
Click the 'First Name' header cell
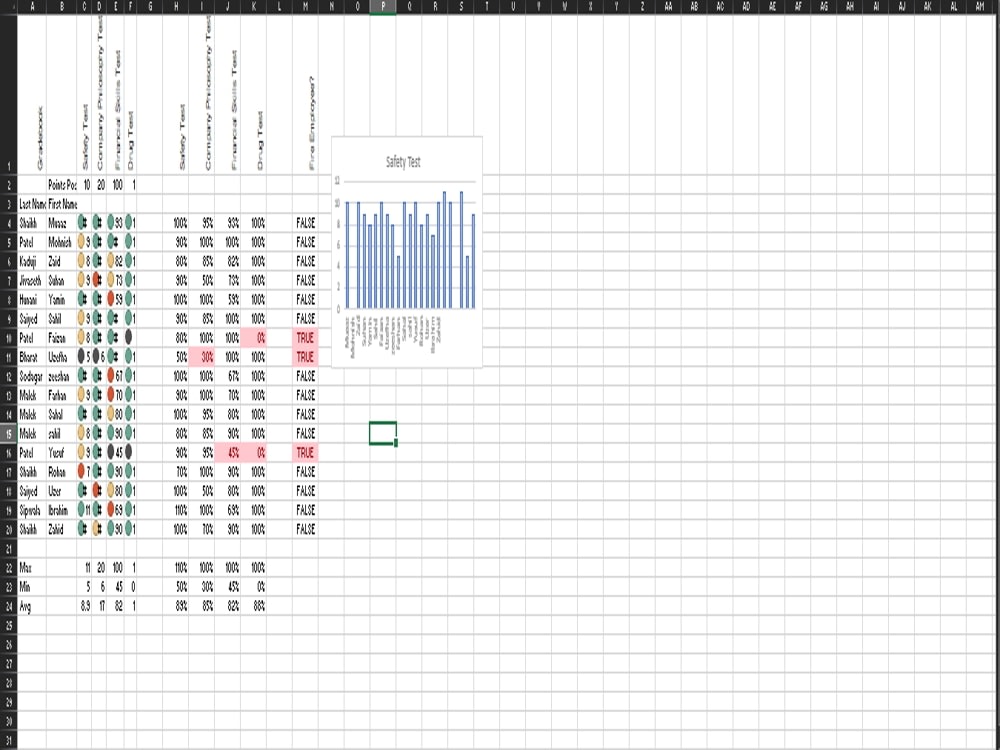62,203
